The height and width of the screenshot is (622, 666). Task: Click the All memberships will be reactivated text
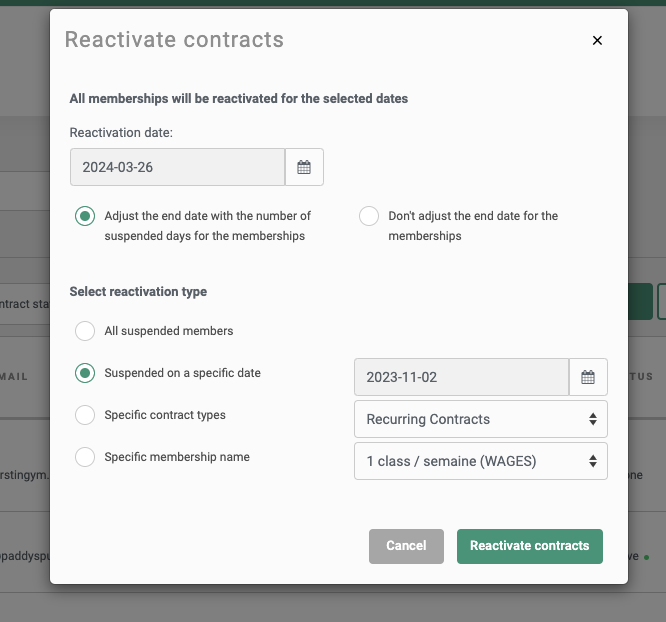tap(239, 99)
